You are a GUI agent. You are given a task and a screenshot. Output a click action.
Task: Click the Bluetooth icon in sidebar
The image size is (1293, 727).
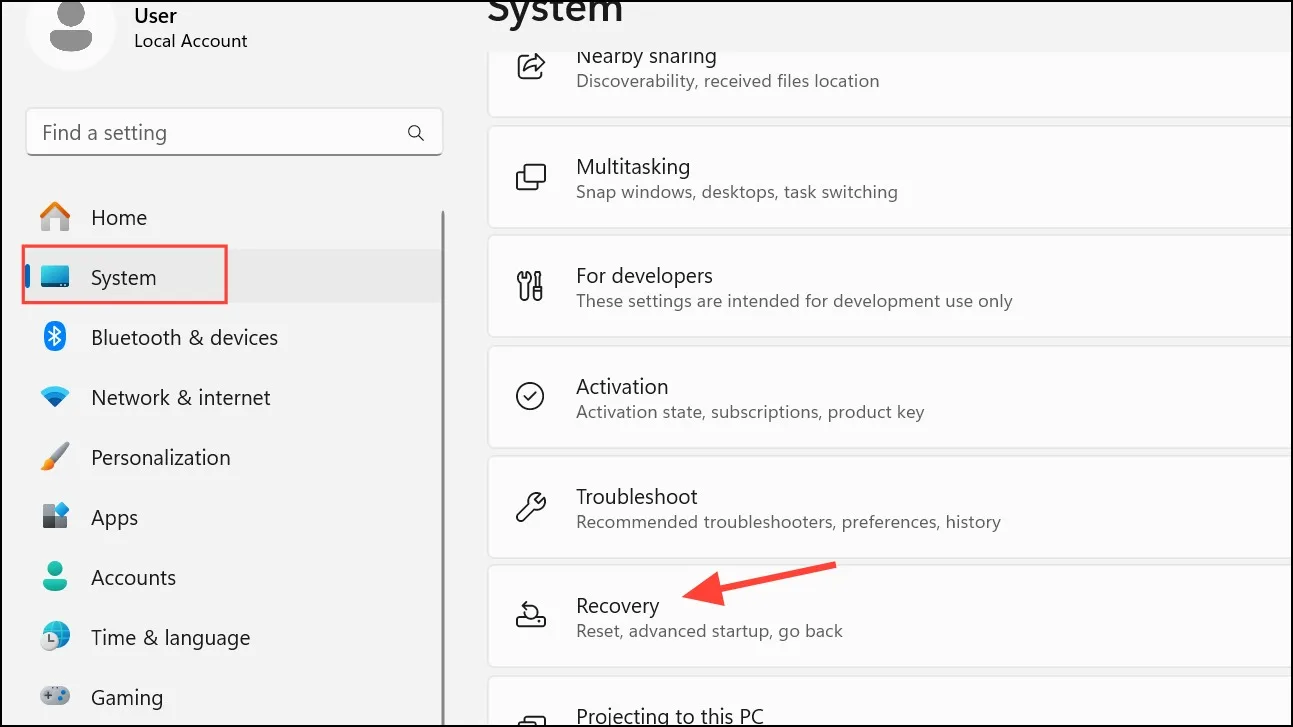[x=55, y=337]
